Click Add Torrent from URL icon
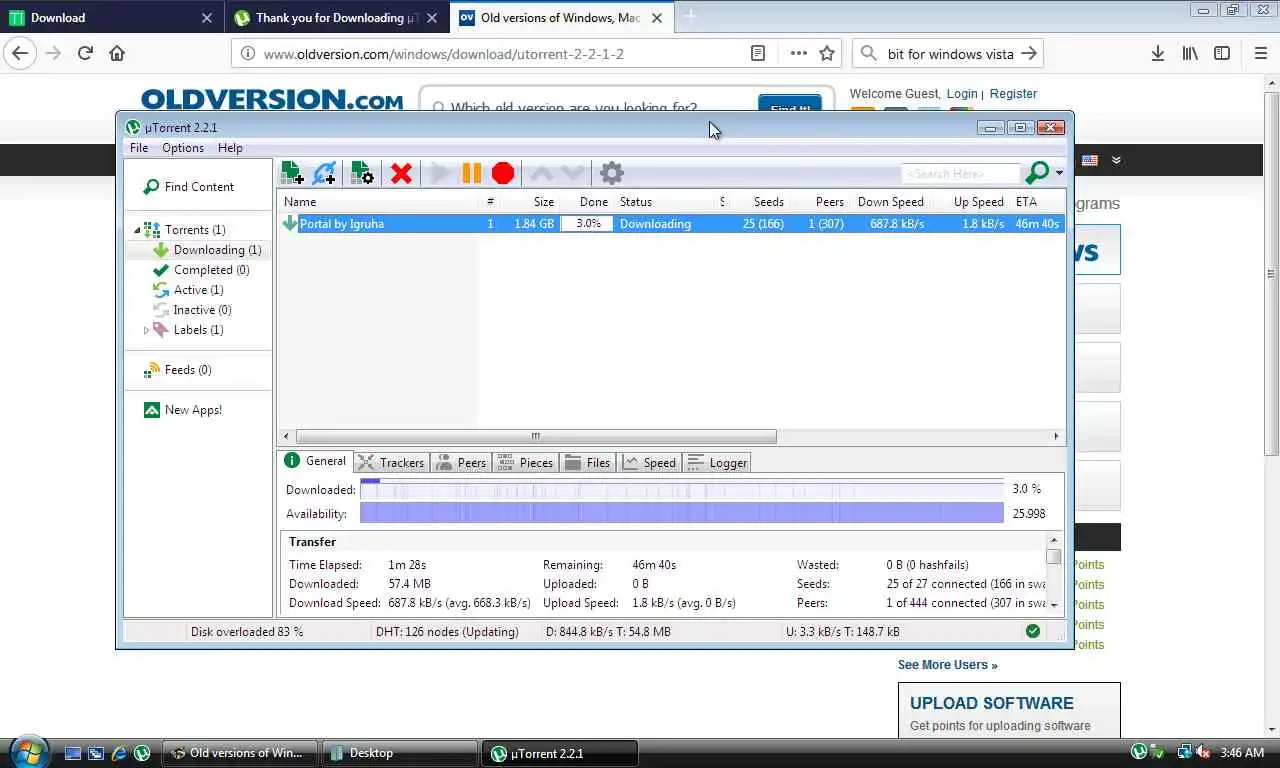1280x768 pixels. pyautogui.click(x=324, y=173)
